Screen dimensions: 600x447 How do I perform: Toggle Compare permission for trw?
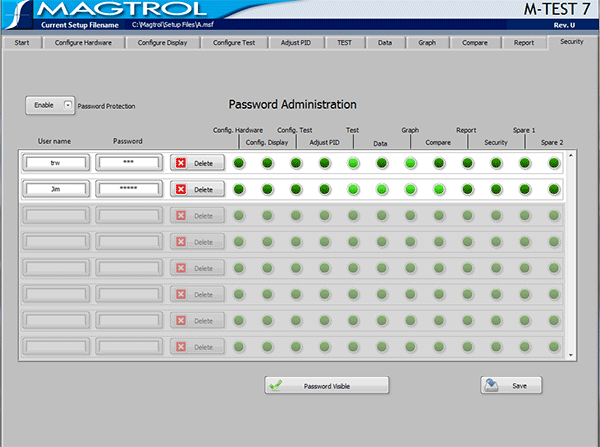click(x=439, y=163)
